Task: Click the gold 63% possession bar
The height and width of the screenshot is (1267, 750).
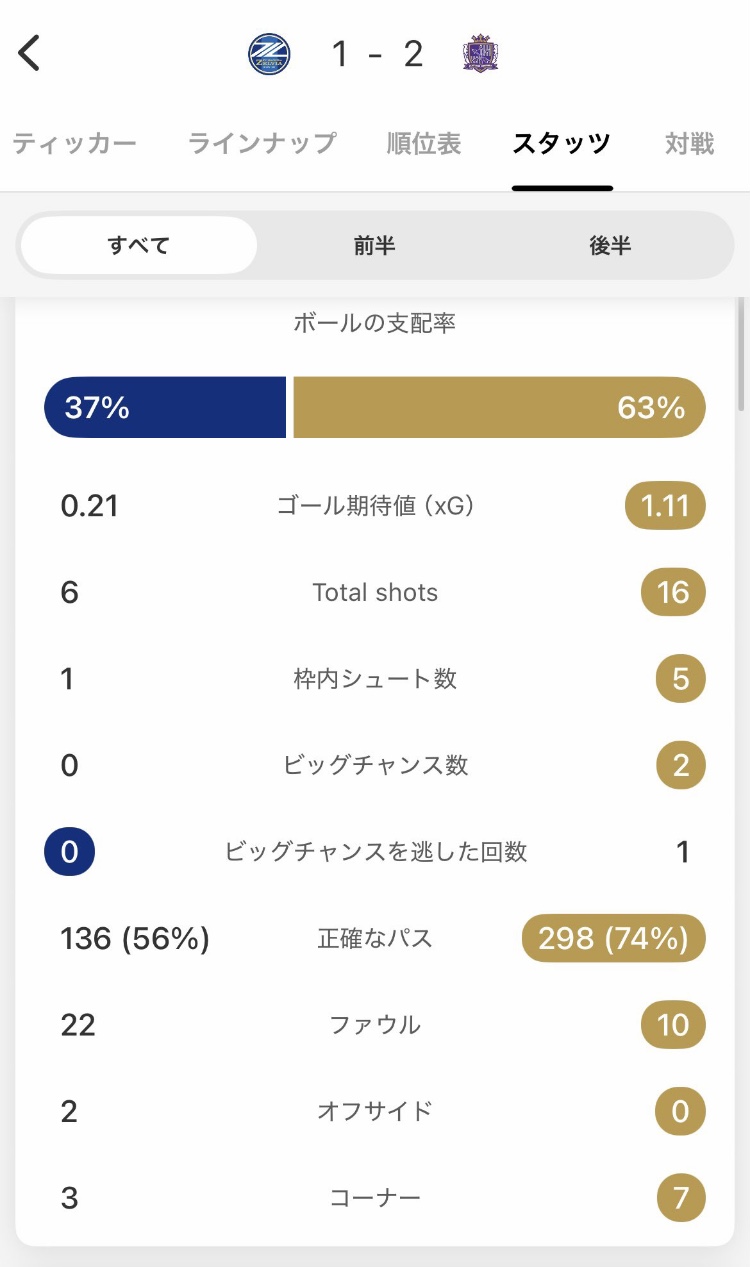Action: pyautogui.click(x=499, y=407)
